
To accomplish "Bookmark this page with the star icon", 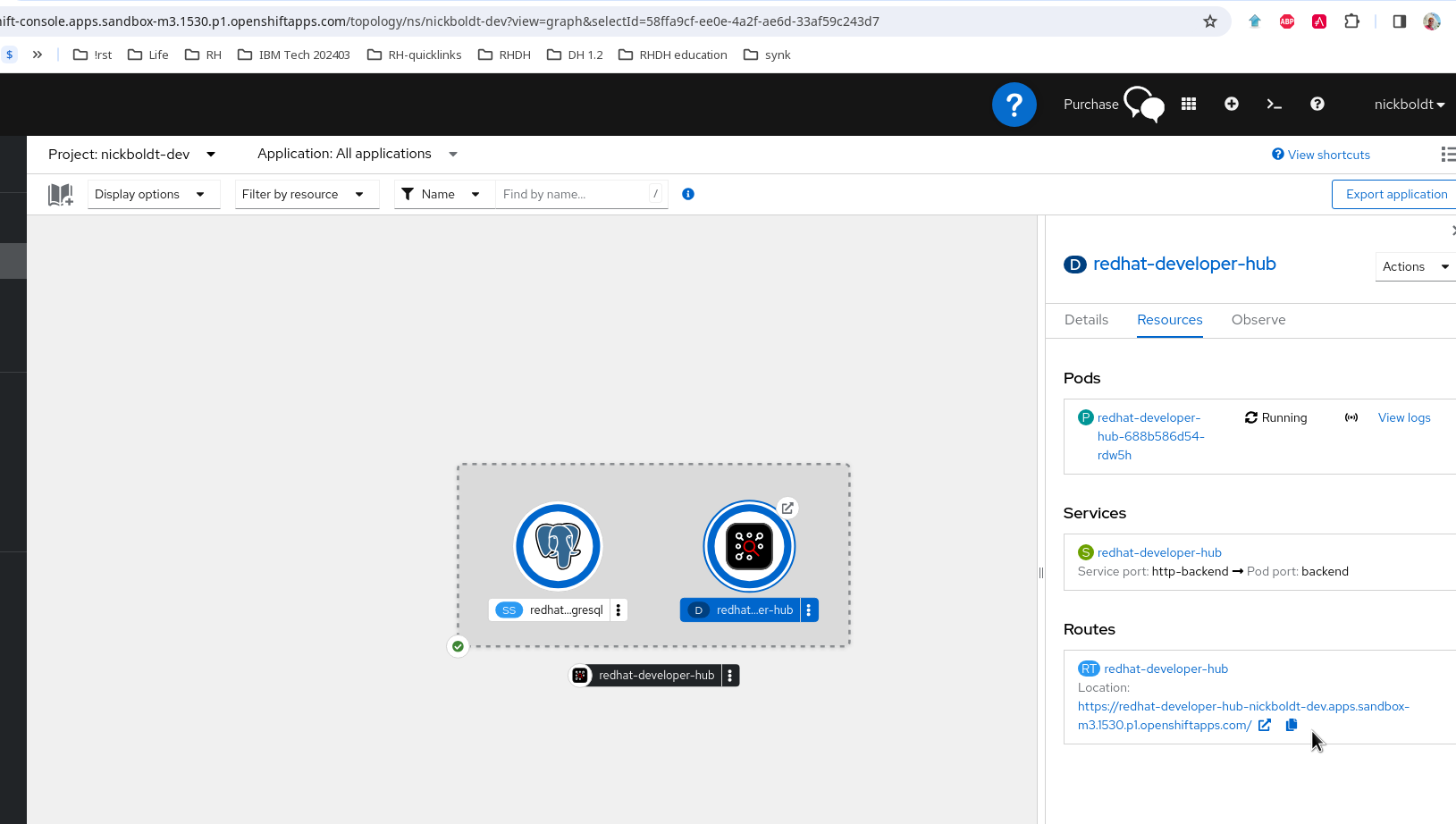I will [1209, 21].
